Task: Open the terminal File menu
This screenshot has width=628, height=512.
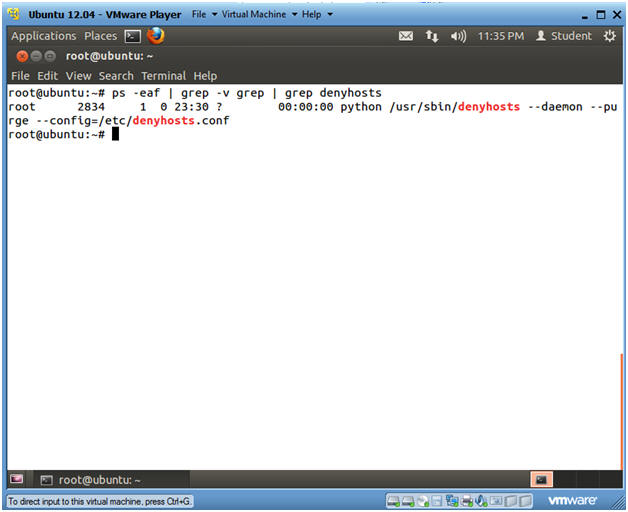Action: pos(20,76)
